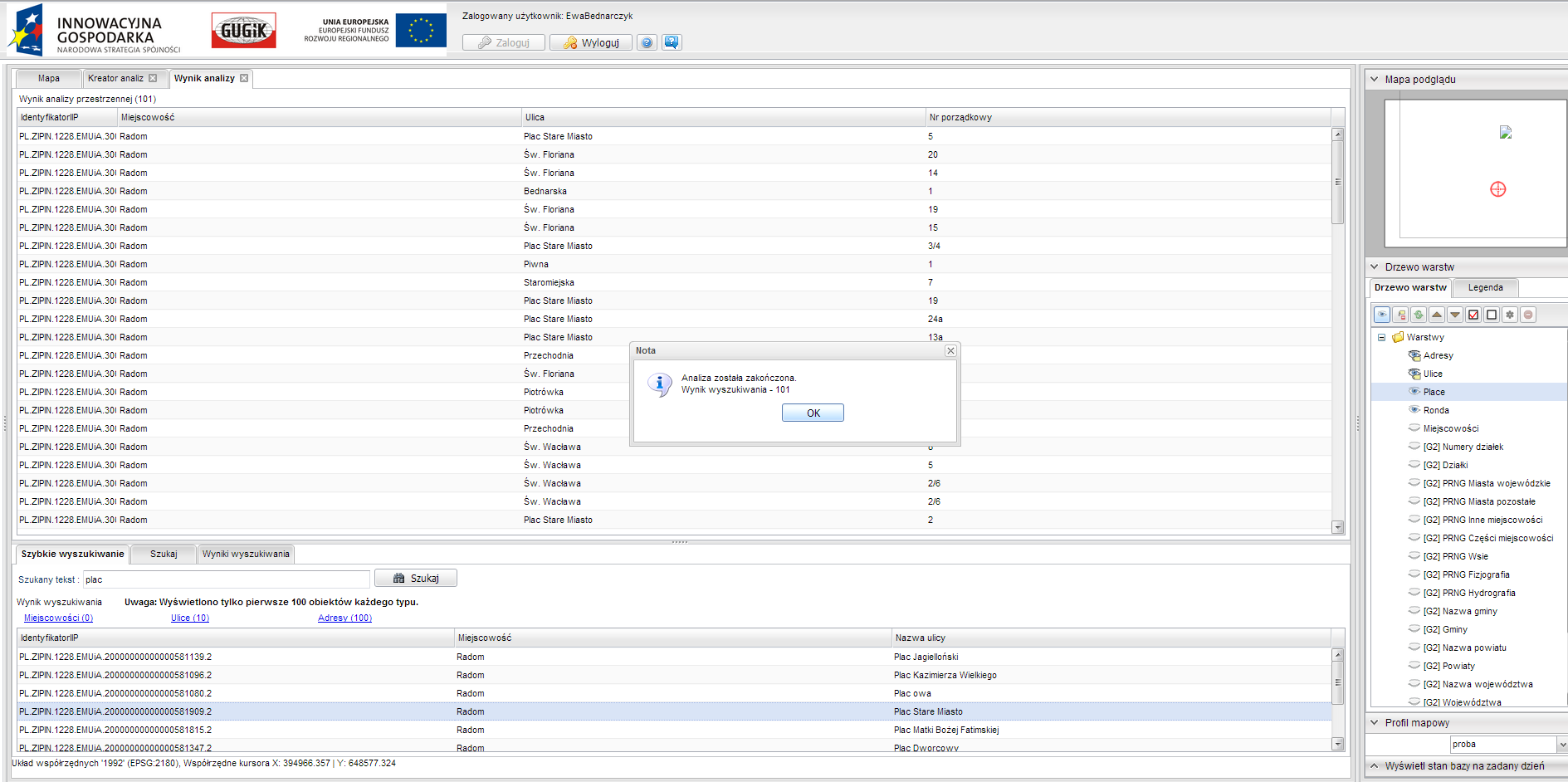The image size is (1568, 782).
Task: Click the greyed Zaloguj login button
Action: click(504, 42)
